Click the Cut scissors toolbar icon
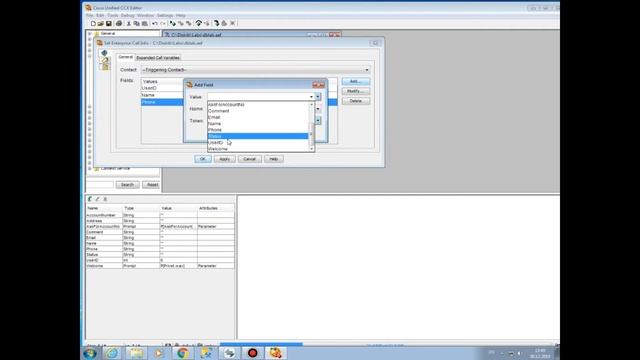The image size is (640, 360). 129,24
